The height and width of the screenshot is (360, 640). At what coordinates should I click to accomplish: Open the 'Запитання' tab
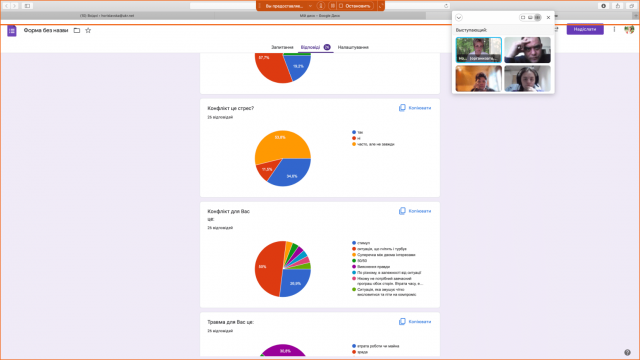point(282,47)
